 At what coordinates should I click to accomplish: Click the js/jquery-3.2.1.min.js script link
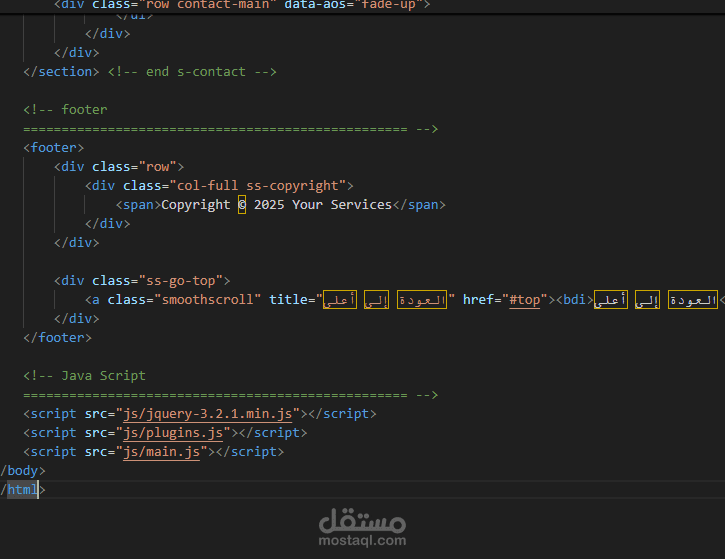(208, 413)
